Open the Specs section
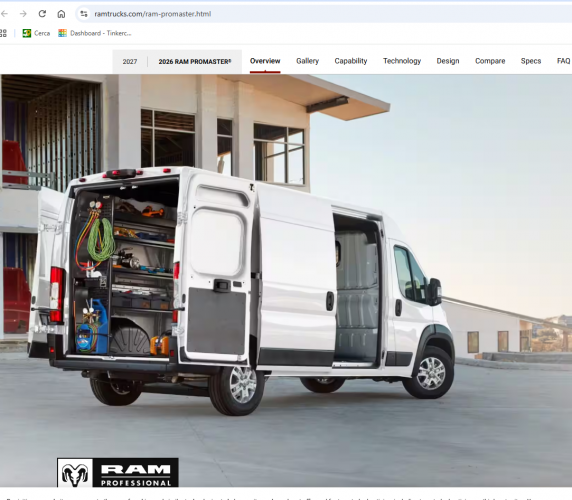The image size is (572, 500). tap(531, 61)
